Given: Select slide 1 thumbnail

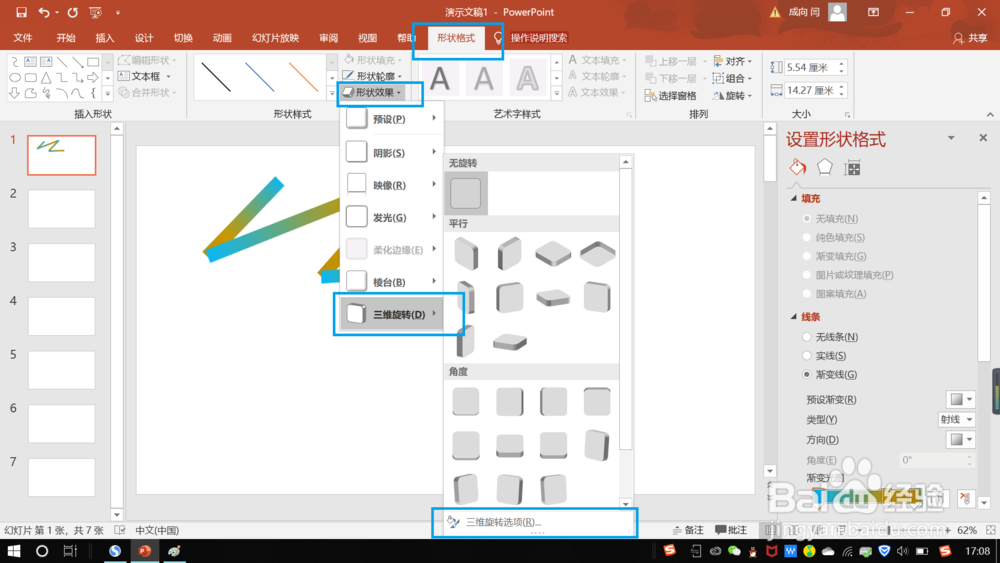Looking at the screenshot, I should coord(61,155).
